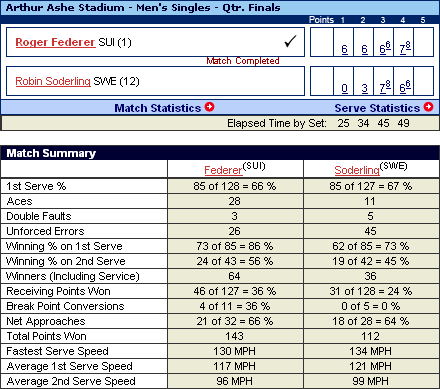Click the '1st Serve %' row label
The image size is (440, 389).
(x=36, y=186)
